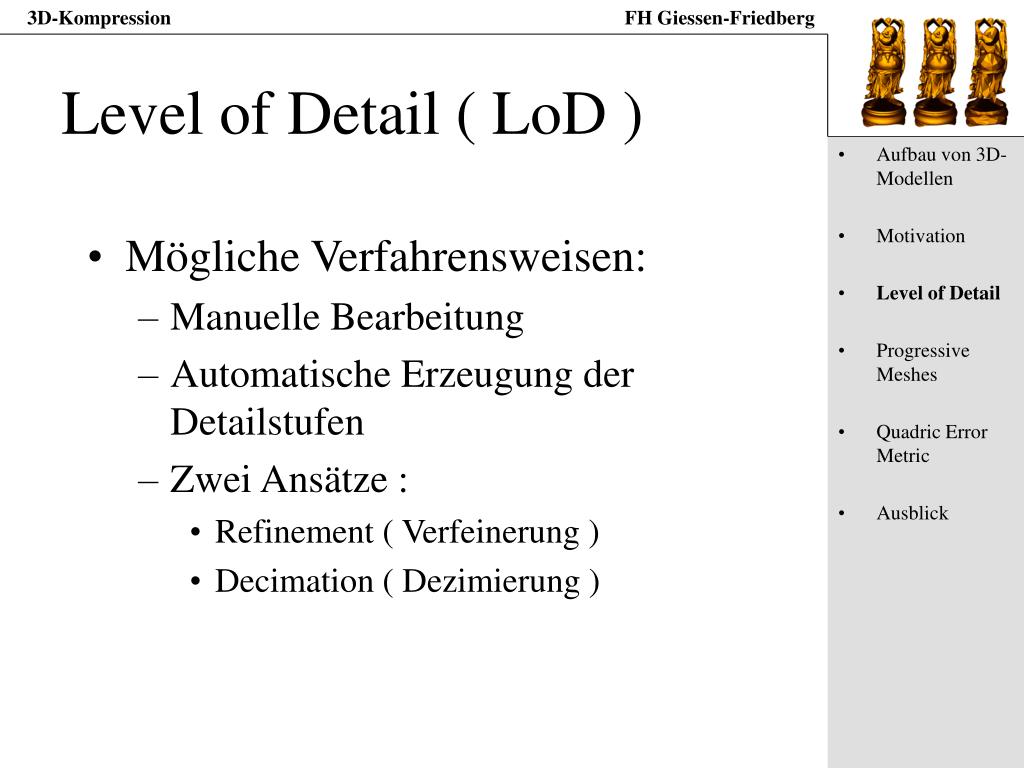This screenshot has height=768, width=1024.
Task: Click 'Decimation ( Dezimierung )' bullet
Action: pyautogui.click(x=407, y=582)
